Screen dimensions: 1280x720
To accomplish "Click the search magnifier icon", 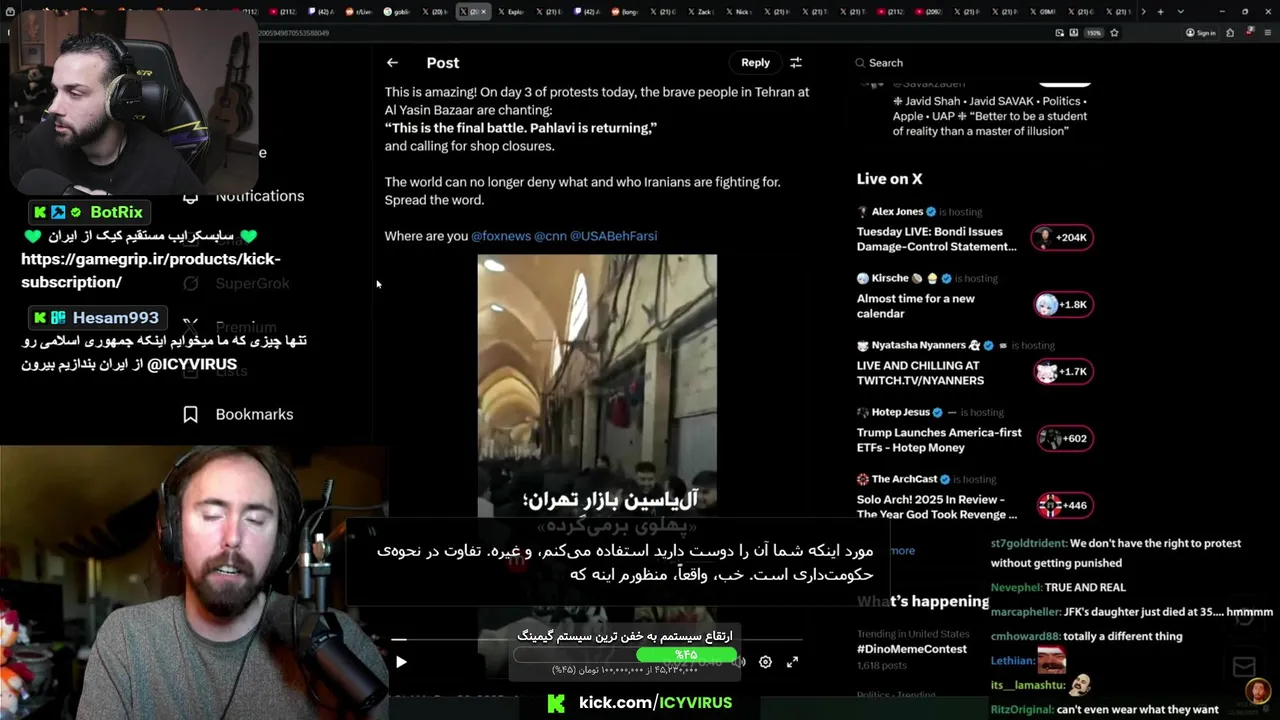I will pos(860,62).
